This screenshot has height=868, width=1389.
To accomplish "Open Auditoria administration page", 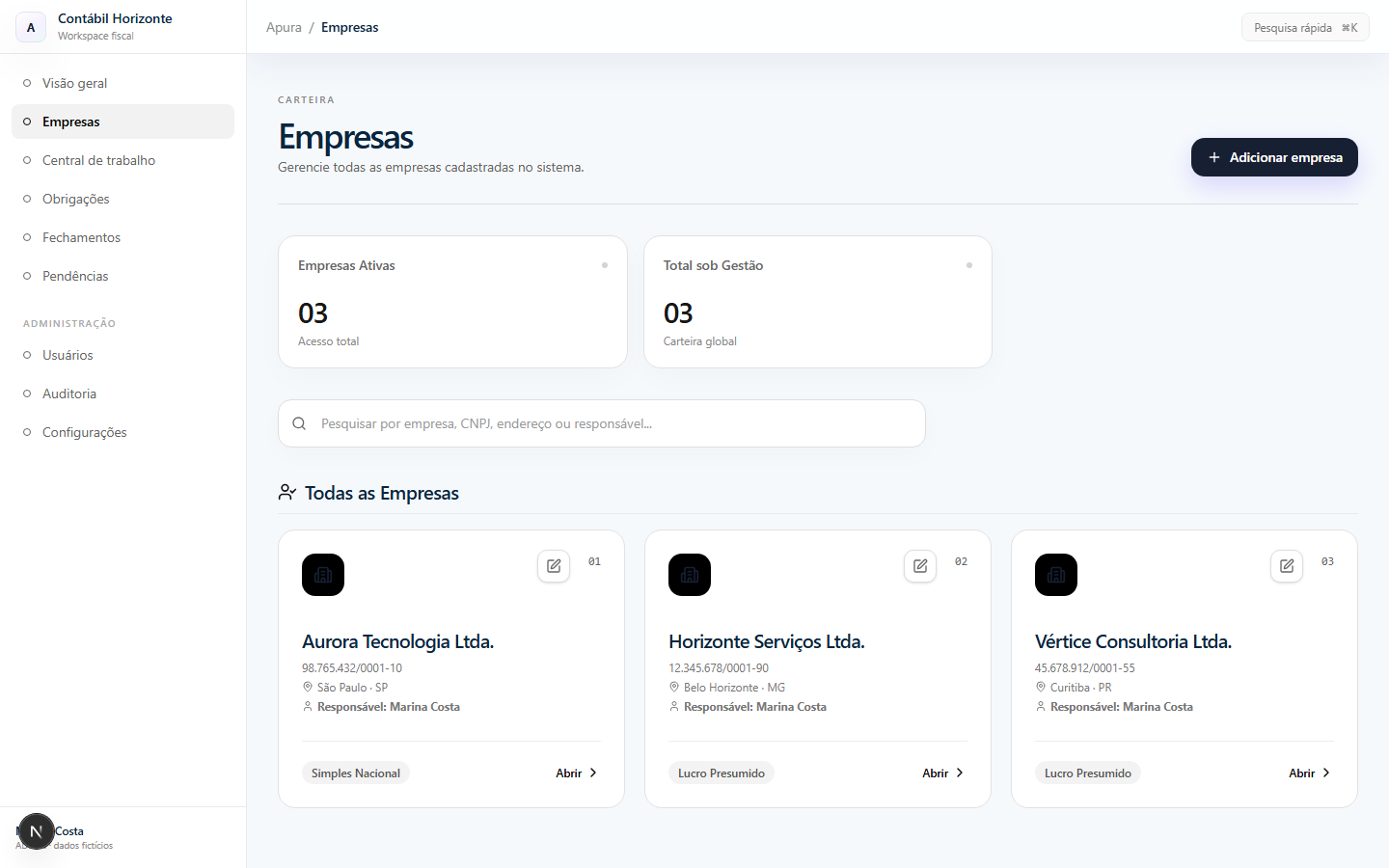I will (x=123, y=393).
